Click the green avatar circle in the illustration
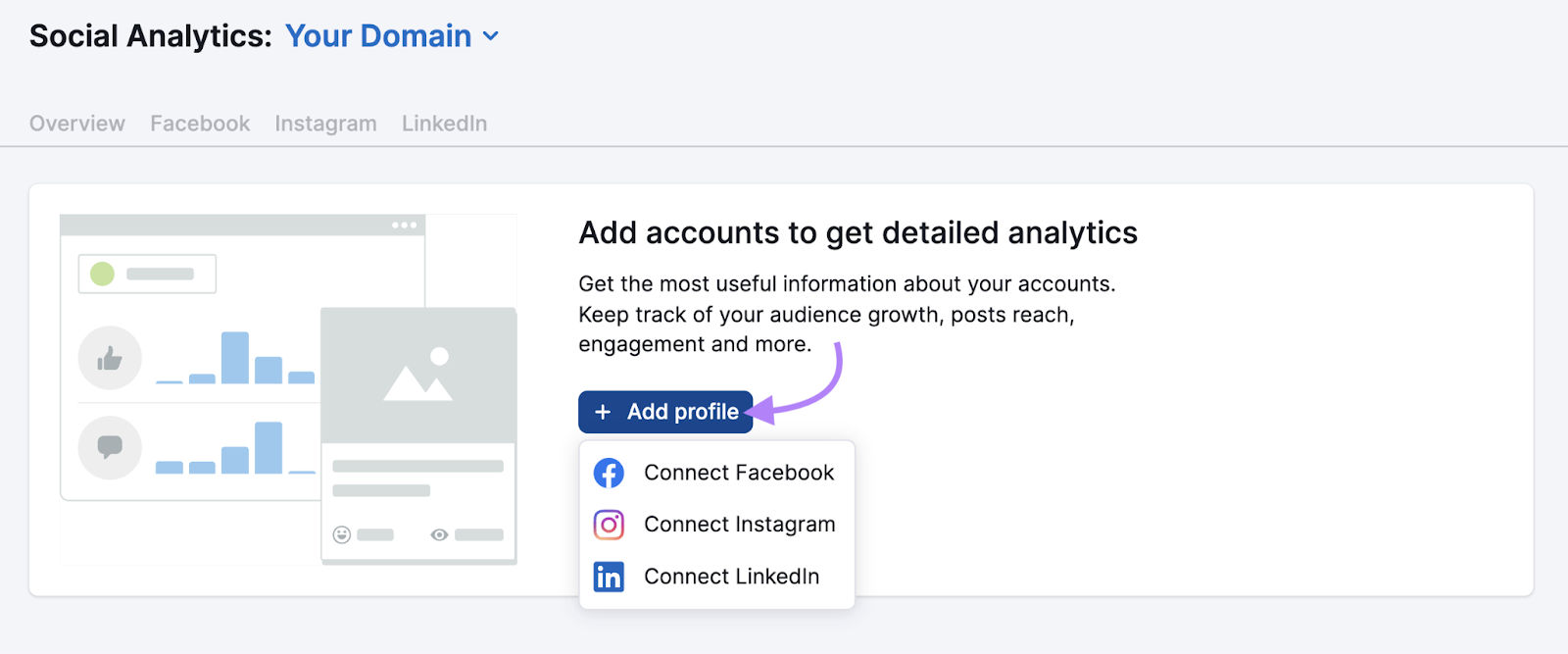This screenshot has width=1568, height=654. (103, 274)
